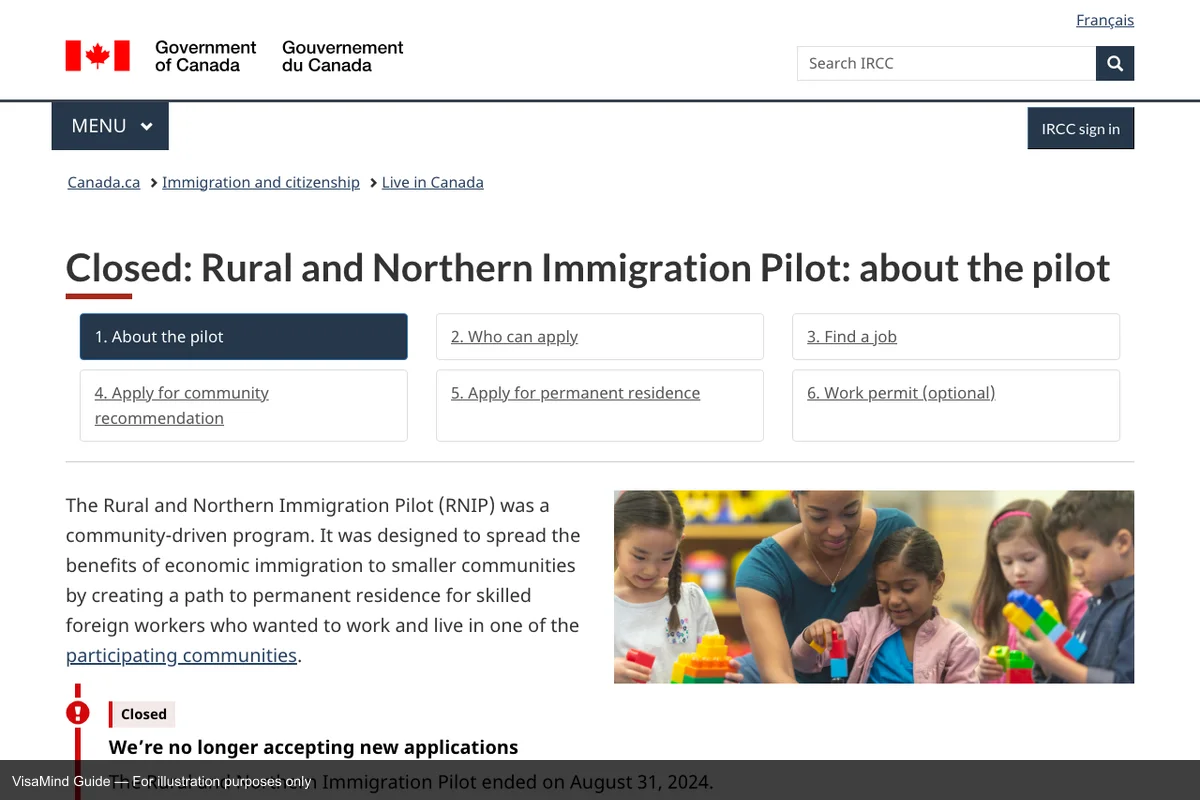Image resolution: width=1200 pixels, height=800 pixels.
Task: Click the IRCC sign in button
Action: 1080,129
